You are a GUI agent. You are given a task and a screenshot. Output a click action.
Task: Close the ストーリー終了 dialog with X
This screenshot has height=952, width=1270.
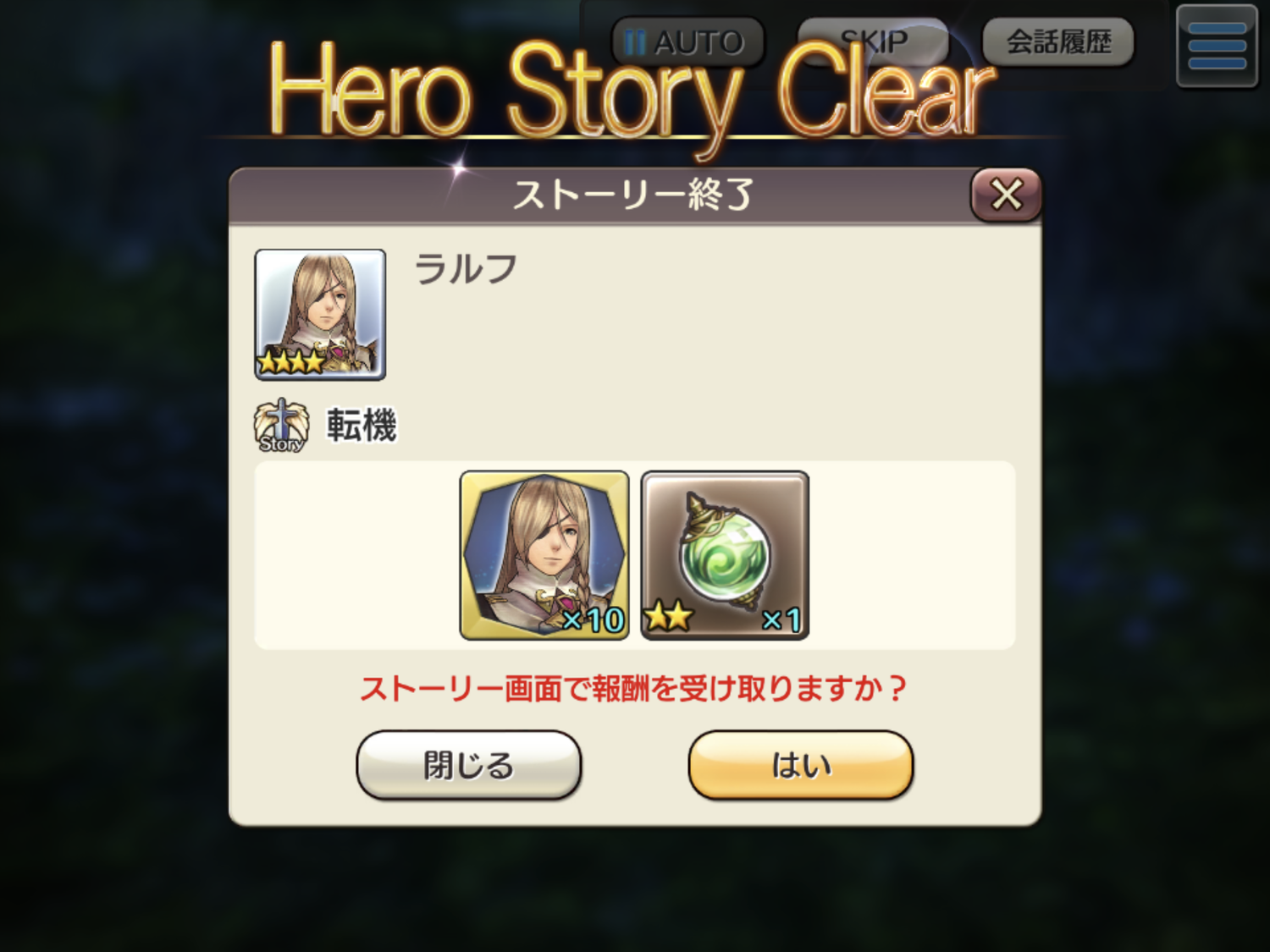point(1006,195)
